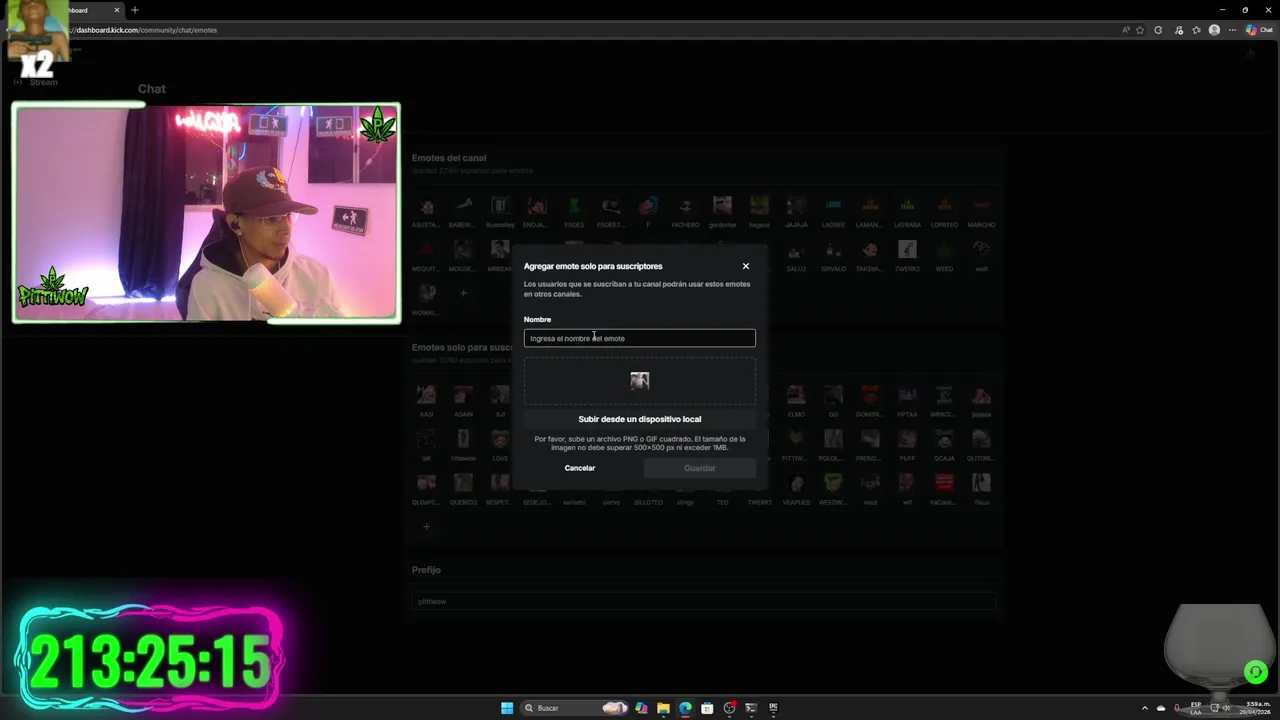The image size is (1280, 720).
Task: Select the QCAJA subscriber emote
Action: pyautogui.click(x=944, y=445)
